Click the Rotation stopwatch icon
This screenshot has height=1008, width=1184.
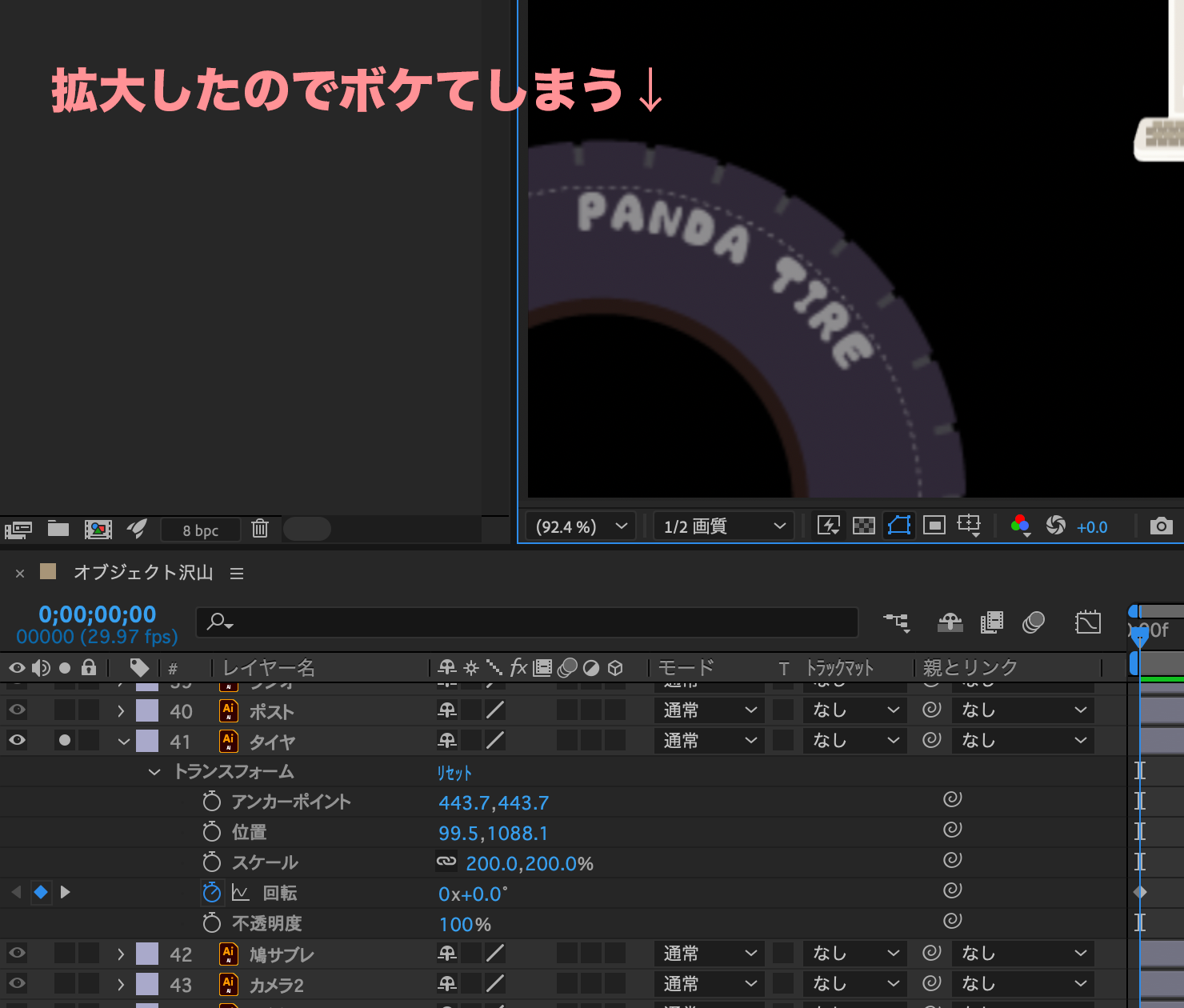211,893
